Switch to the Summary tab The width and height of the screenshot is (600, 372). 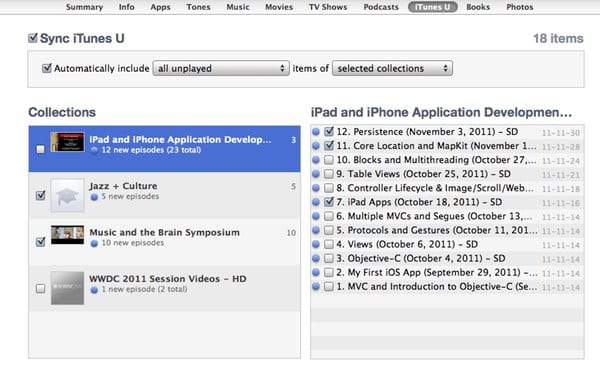pos(84,7)
